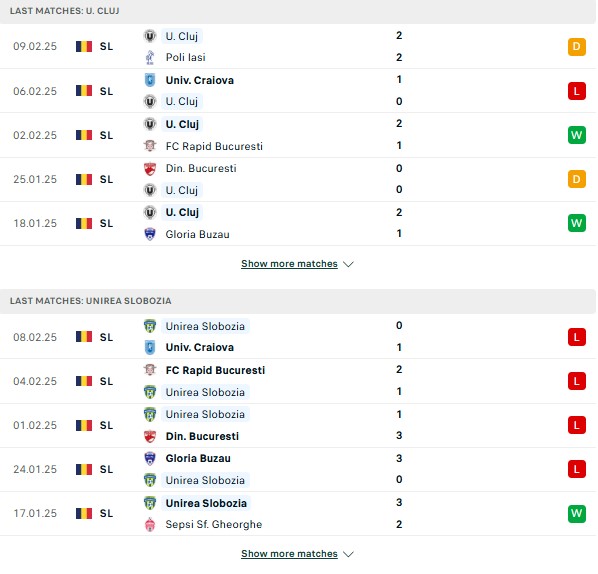The height and width of the screenshot is (574, 598).
Task: Open Gloria Buzau link in 24.01.25 match
Action: point(198,458)
